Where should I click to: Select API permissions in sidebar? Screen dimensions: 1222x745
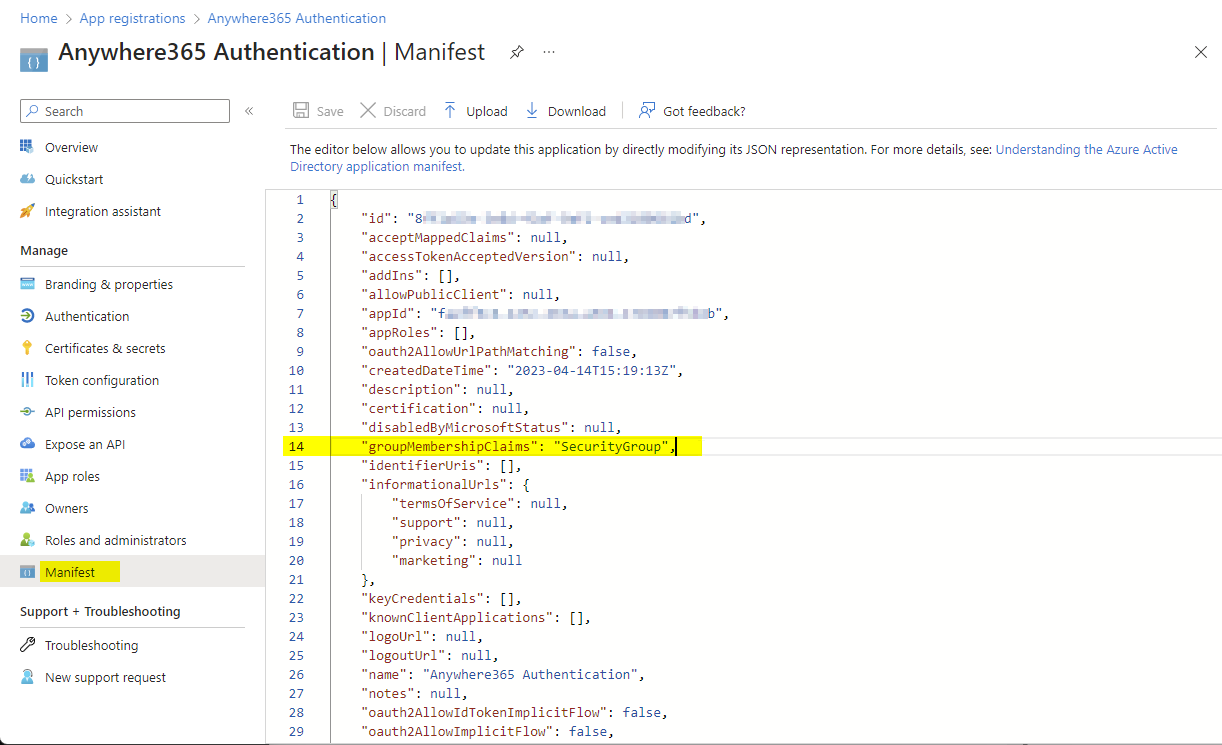(90, 412)
